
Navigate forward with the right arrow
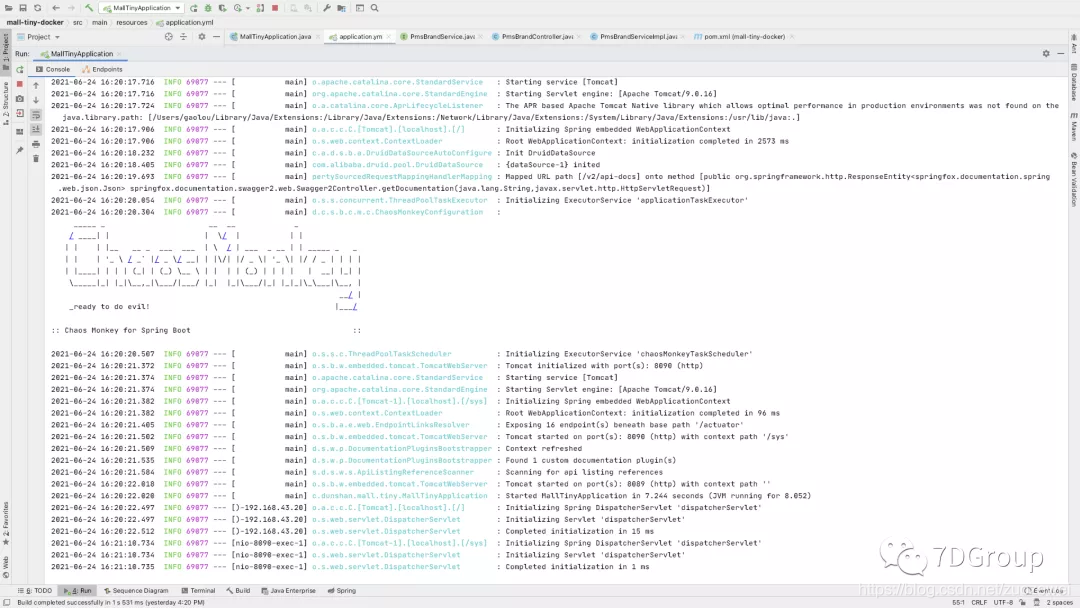pos(70,8)
